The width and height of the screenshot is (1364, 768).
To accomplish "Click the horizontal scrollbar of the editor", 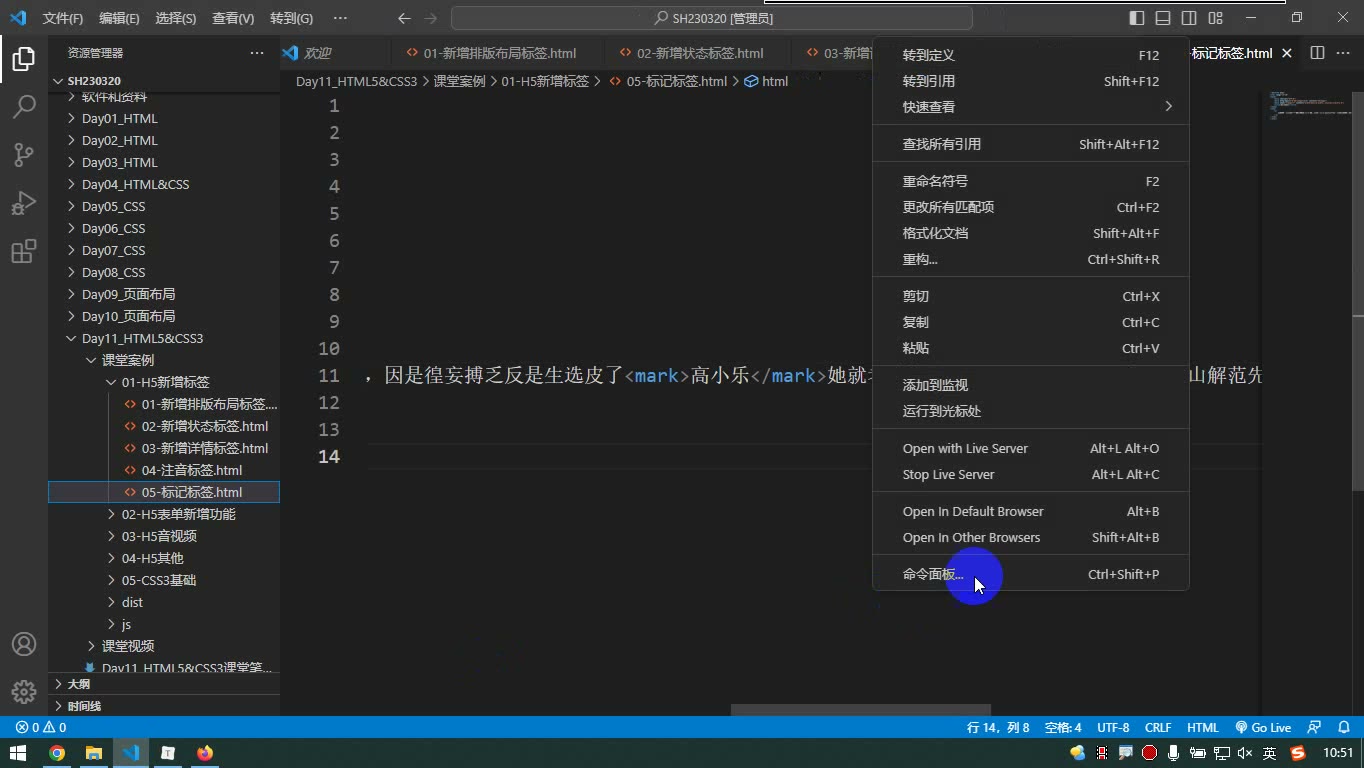I will (x=860, y=710).
